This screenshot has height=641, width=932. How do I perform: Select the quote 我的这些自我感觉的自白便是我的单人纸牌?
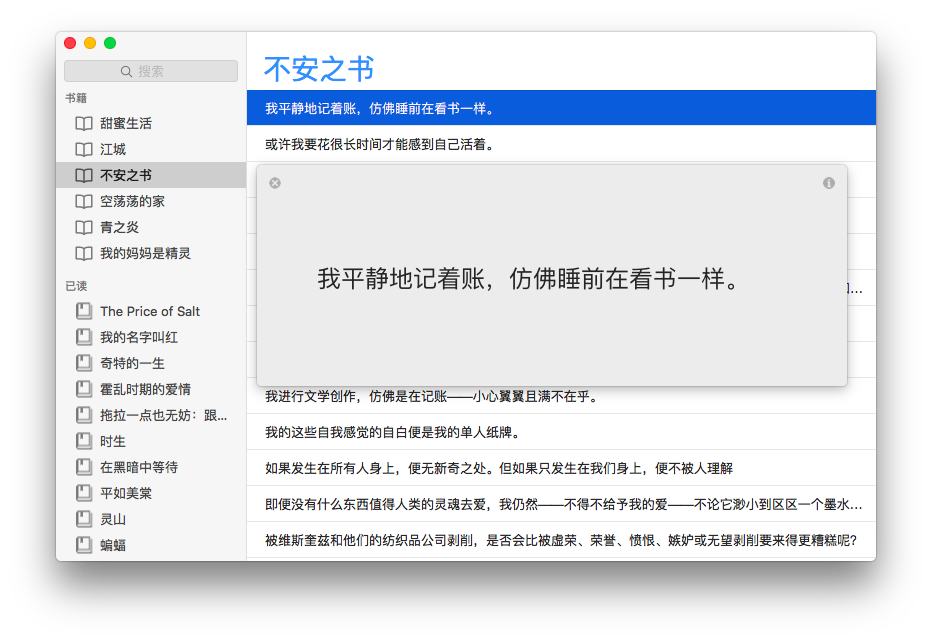pos(561,432)
